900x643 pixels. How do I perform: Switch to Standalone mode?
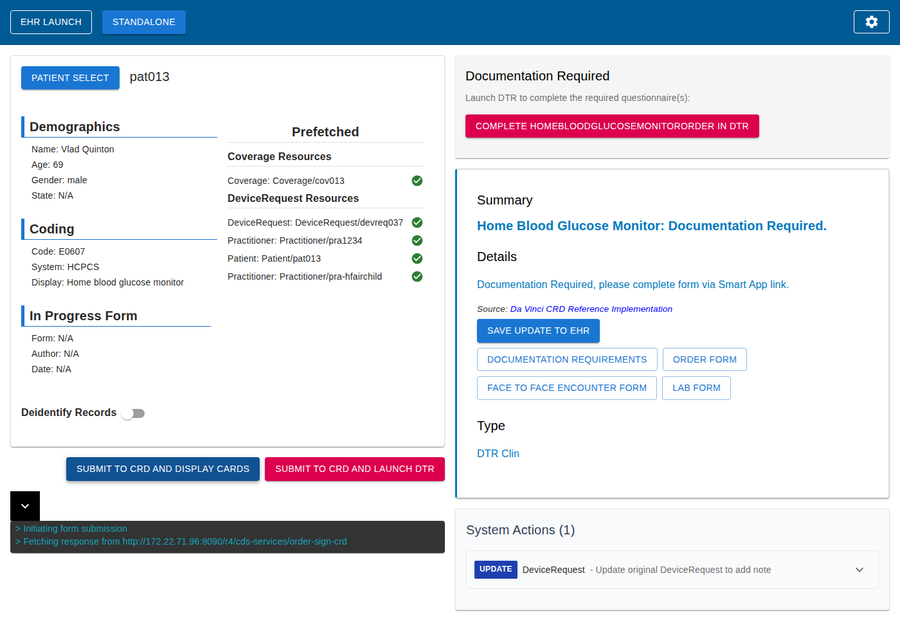pos(144,22)
